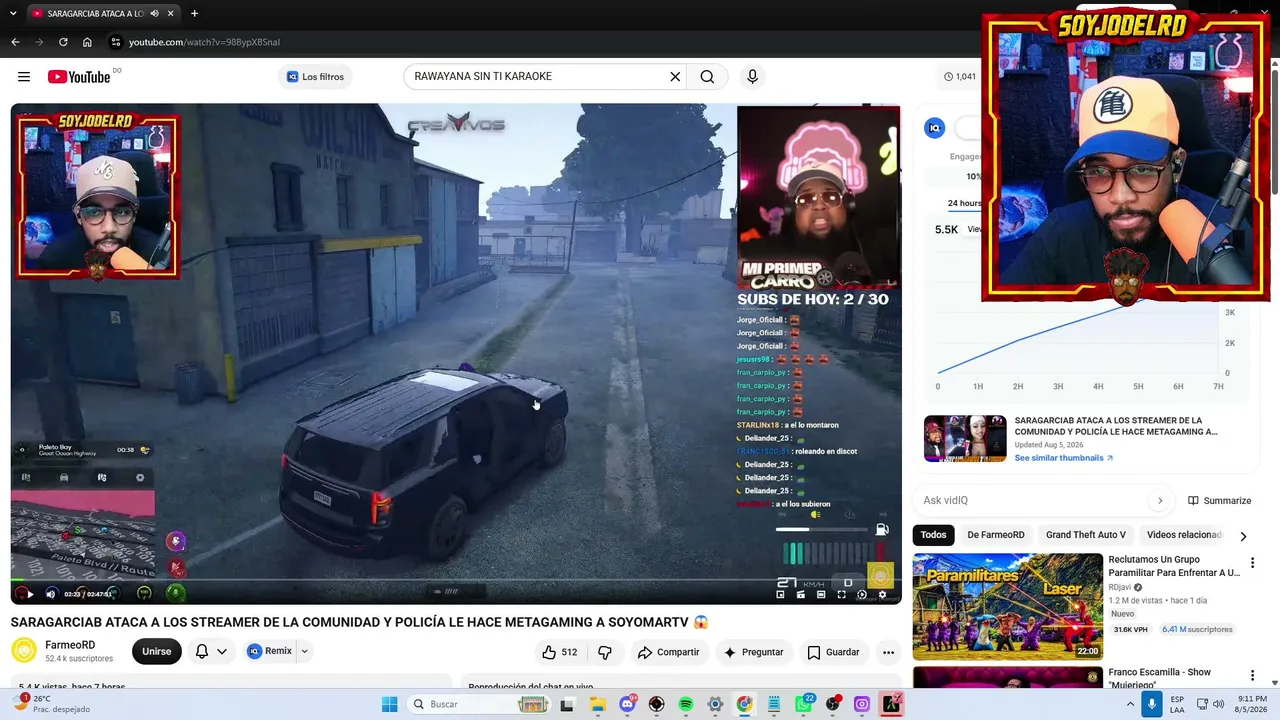Screen dimensions: 1280x720
Task: View site information icon beside the URL
Action: (116, 42)
